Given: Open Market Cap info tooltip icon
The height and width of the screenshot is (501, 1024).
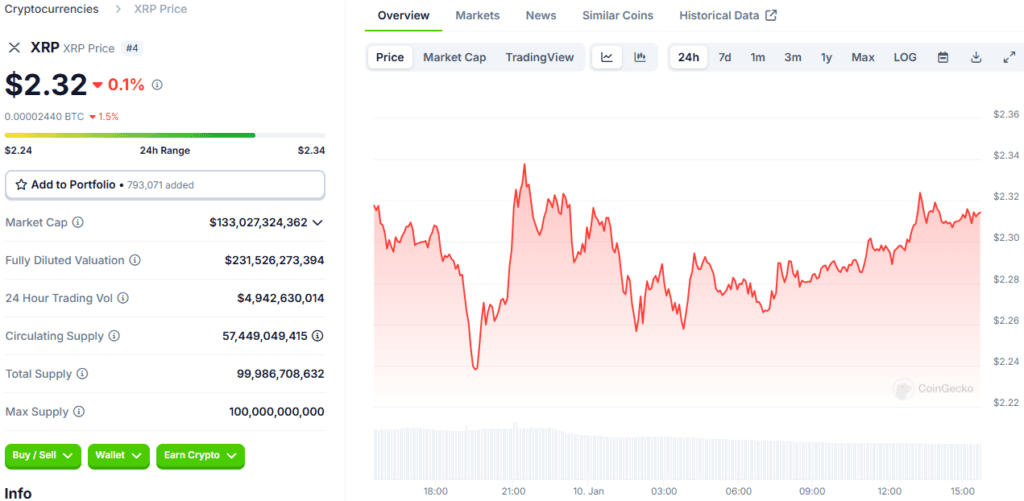Looking at the screenshot, I should click(x=78, y=222).
